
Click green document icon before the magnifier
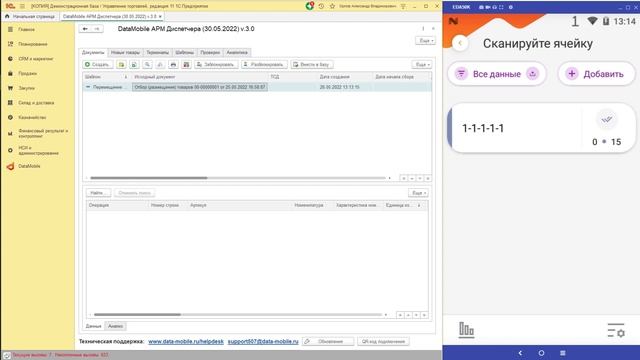(134, 64)
